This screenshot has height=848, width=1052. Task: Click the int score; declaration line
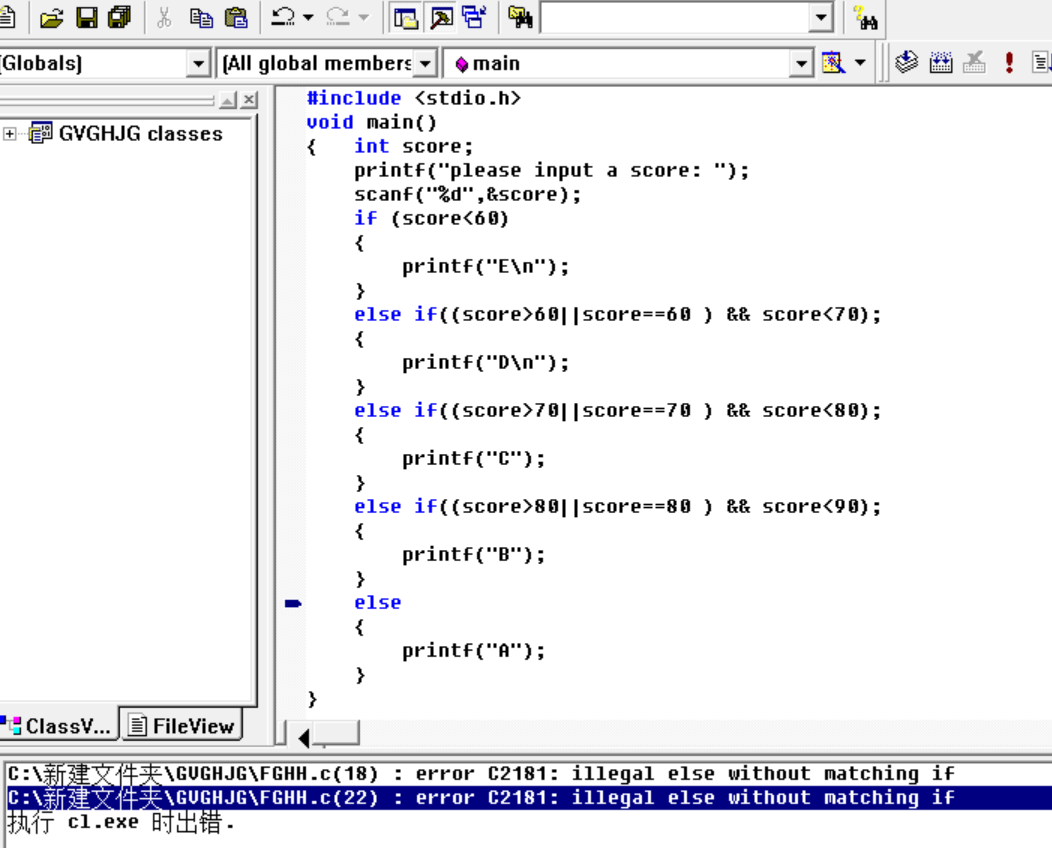tap(413, 146)
